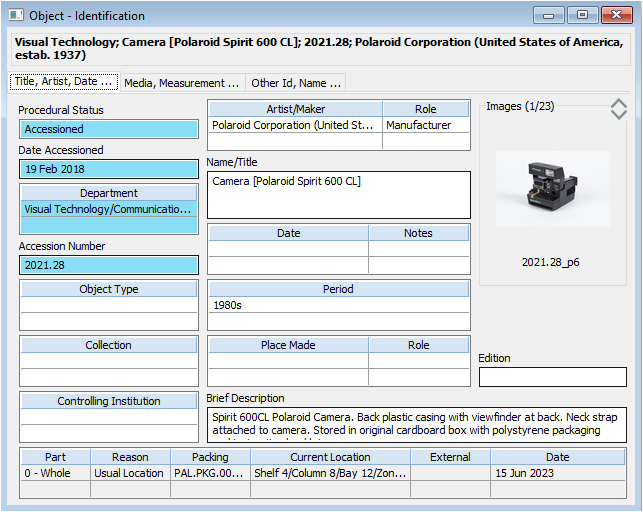This screenshot has width=643, height=512.
Task: Click the first empty Place Made cell
Action: [289, 361]
